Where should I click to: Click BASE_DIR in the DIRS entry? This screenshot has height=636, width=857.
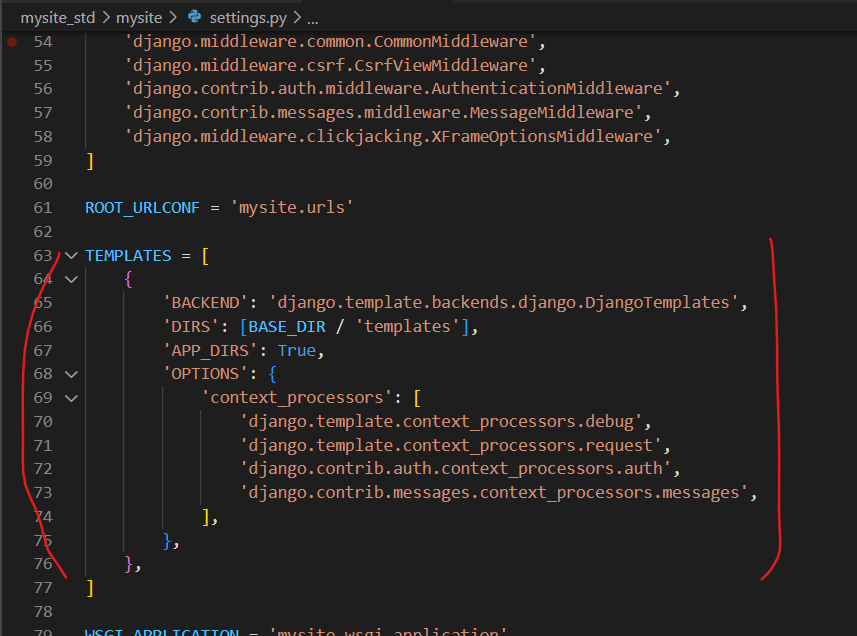[287, 327]
